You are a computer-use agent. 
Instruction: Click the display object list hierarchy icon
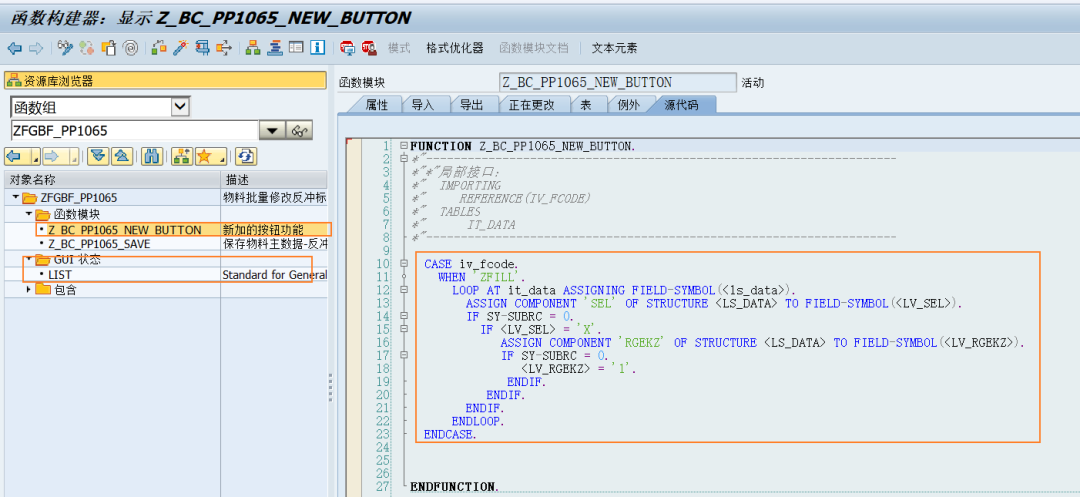coord(253,47)
